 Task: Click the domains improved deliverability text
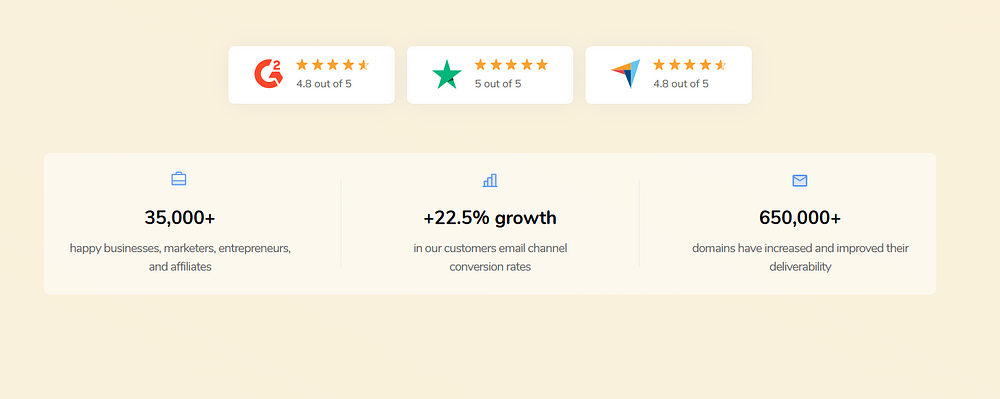point(800,258)
